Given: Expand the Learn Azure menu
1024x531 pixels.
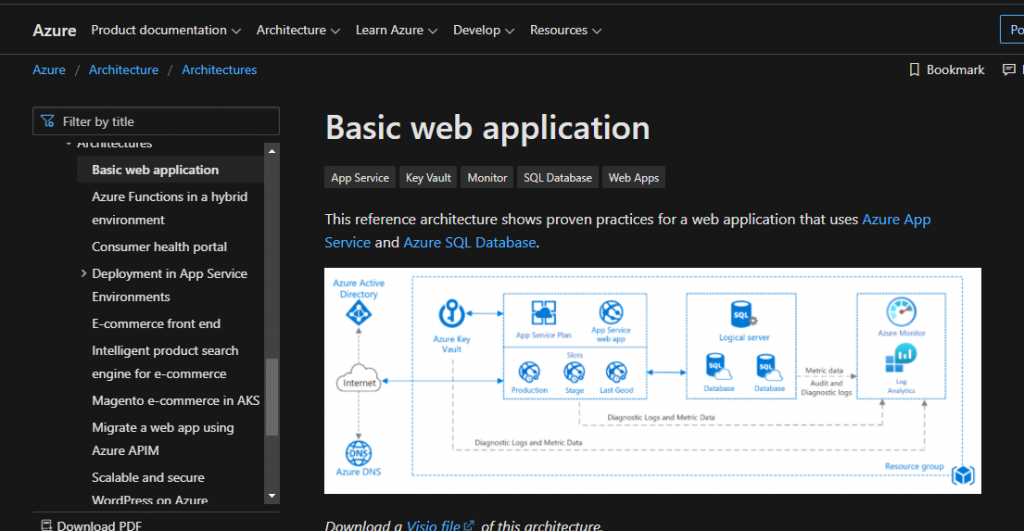Looking at the screenshot, I should coord(396,30).
